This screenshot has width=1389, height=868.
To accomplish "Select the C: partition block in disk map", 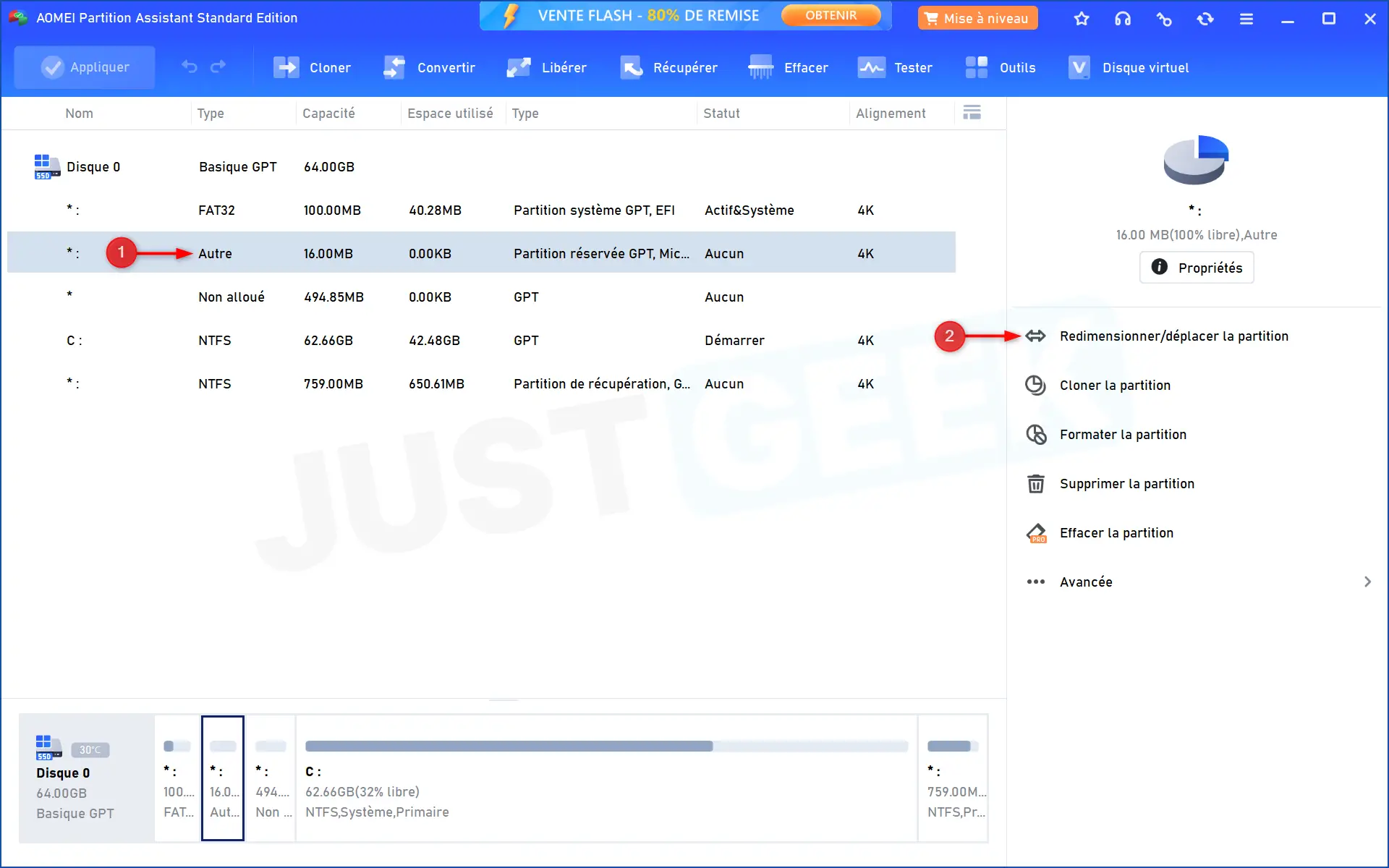I will coord(606,778).
